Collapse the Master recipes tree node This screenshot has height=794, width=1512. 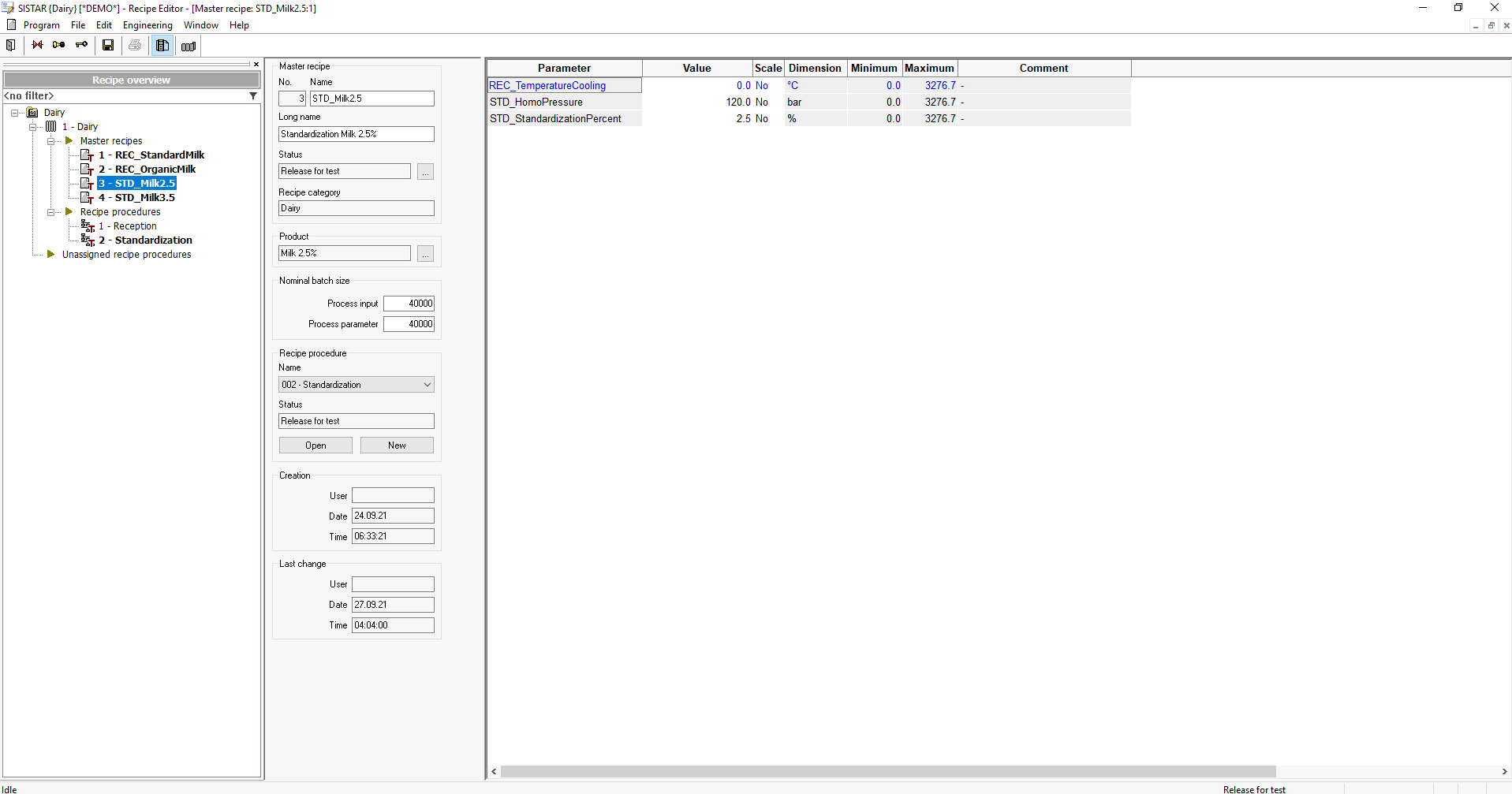point(50,141)
